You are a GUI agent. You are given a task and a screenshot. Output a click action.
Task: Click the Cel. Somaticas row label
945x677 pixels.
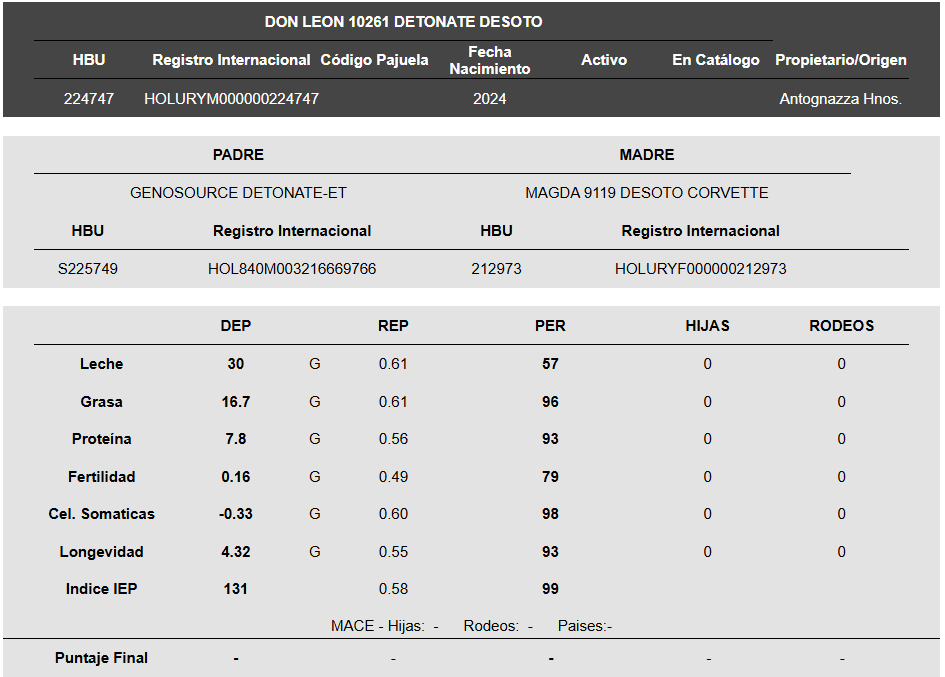tap(101, 514)
